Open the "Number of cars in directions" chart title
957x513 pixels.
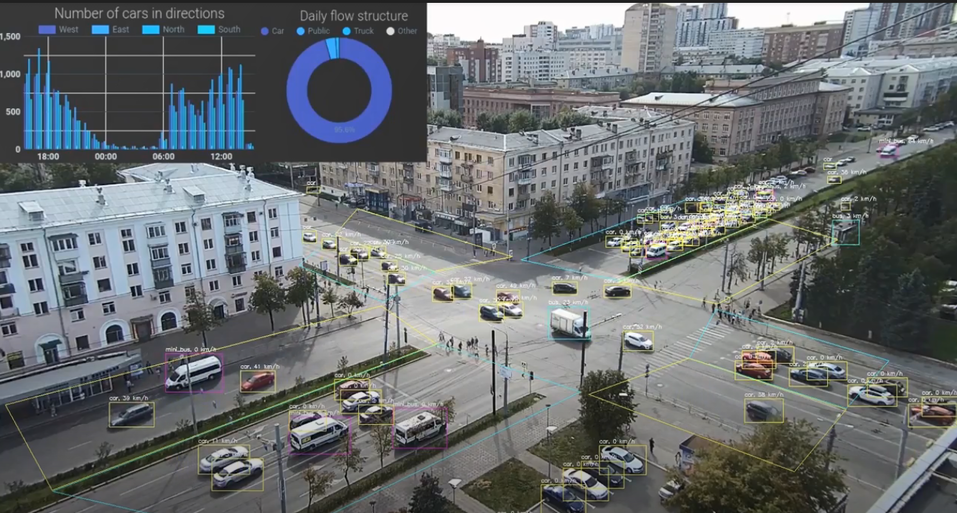tap(139, 13)
